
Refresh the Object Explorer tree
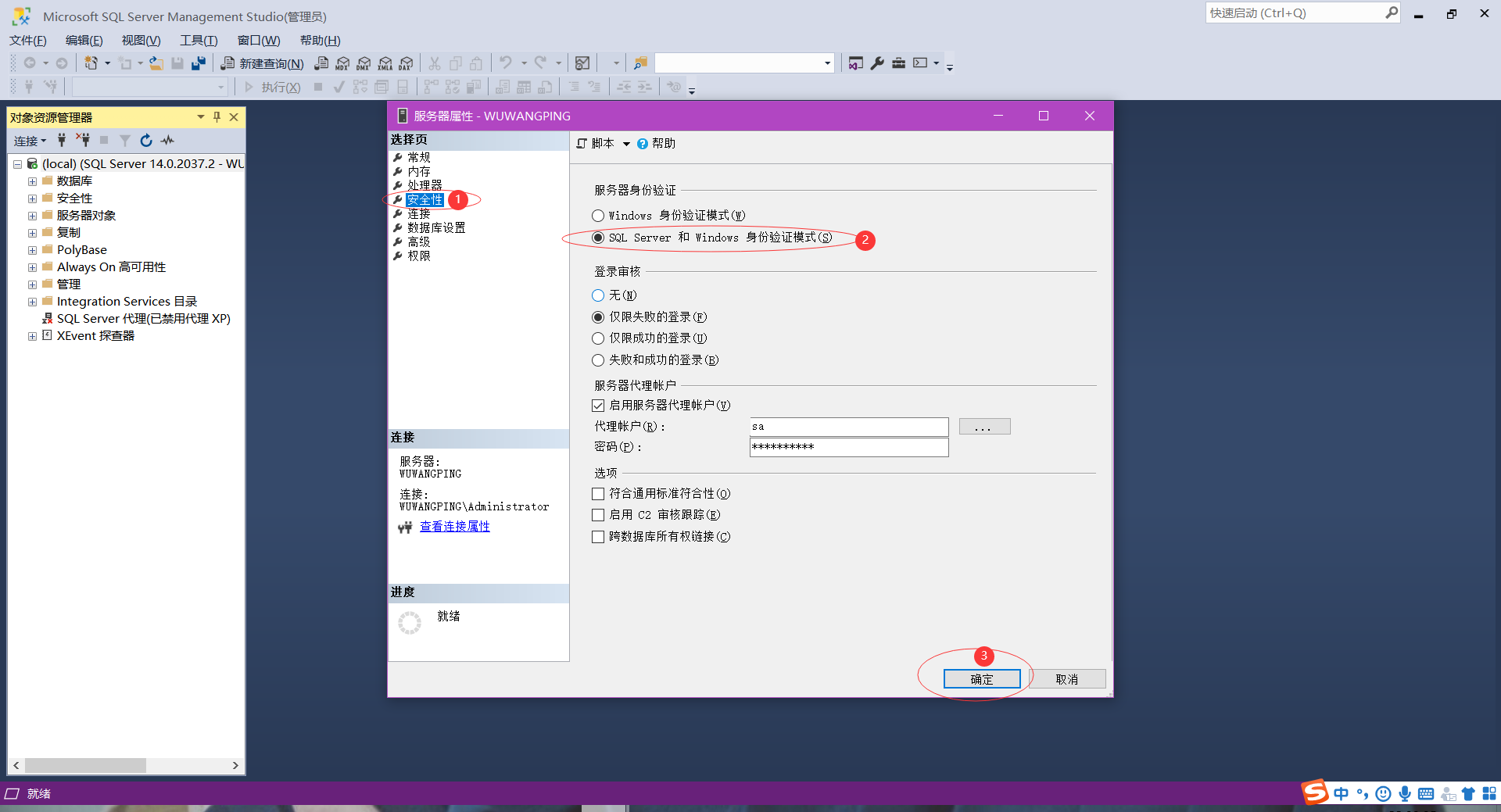(x=146, y=141)
